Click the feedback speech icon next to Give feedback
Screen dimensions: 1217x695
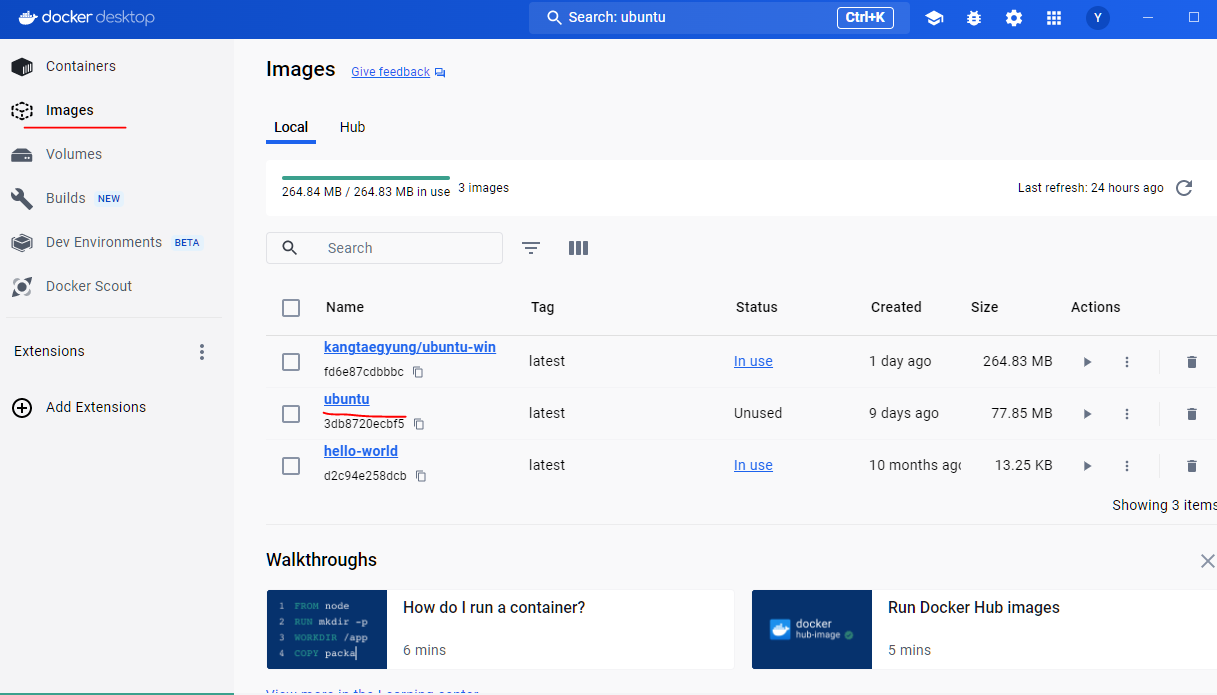point(440,73)
